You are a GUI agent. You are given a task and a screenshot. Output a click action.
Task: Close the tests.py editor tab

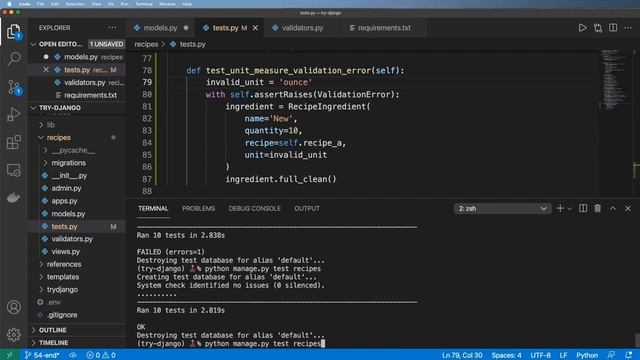coord(255,28)
